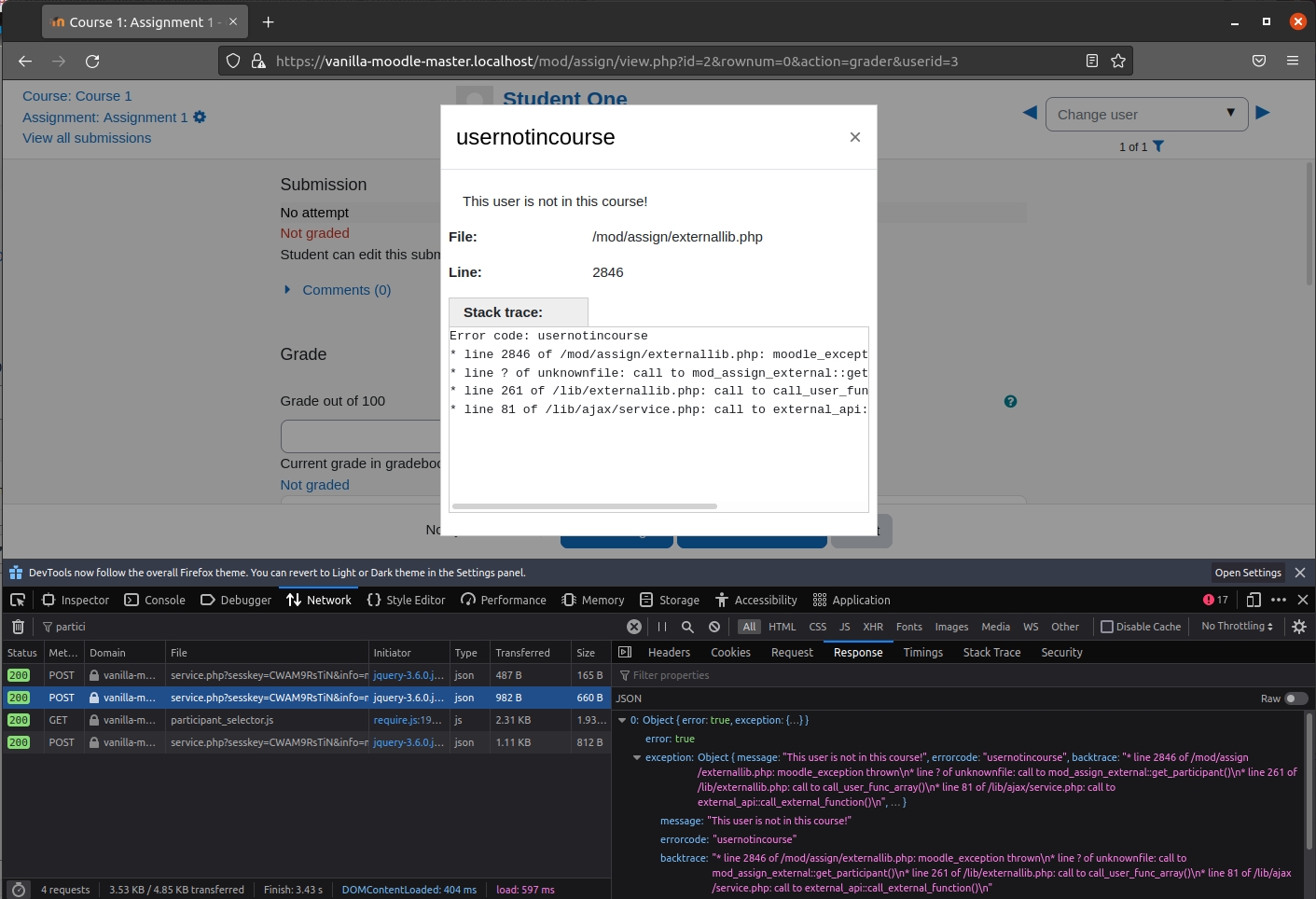The image size is (1316, 899).
Task: Clear the network filter text
Action: tap(634, 627)
